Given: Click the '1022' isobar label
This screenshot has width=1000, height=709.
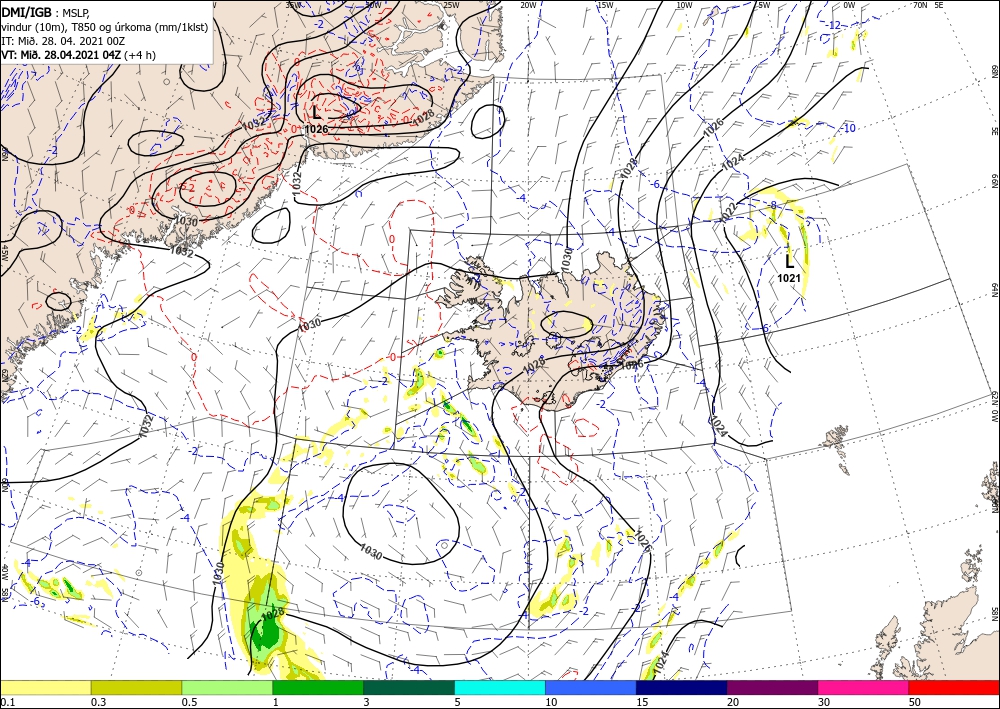Looking at the screenshot, I should 730,212.
